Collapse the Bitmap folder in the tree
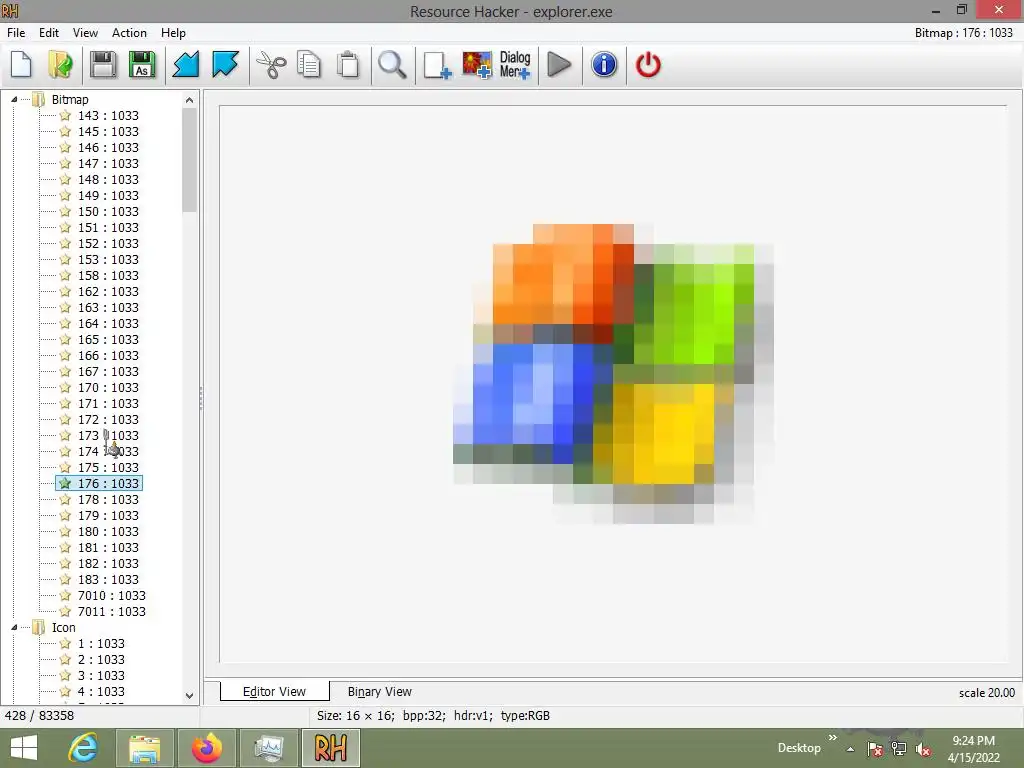Screen dimensions: 1024x768 [14, 99]
